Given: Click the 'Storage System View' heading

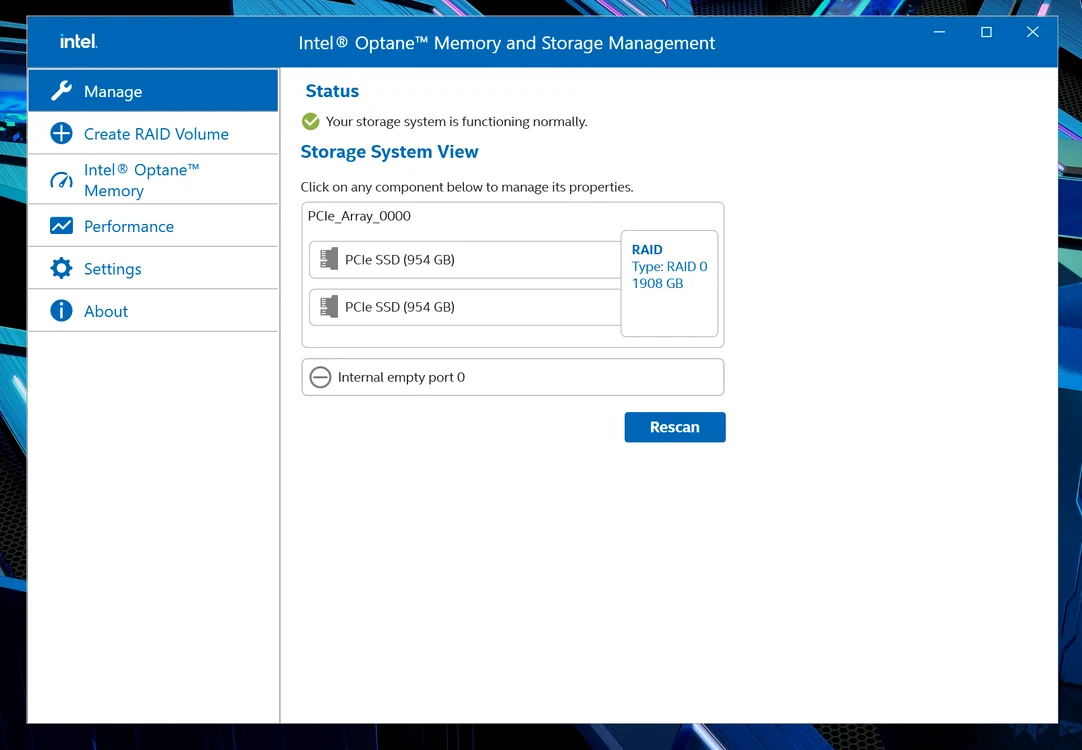Looking at the screenshot, I should click(389, 152).
